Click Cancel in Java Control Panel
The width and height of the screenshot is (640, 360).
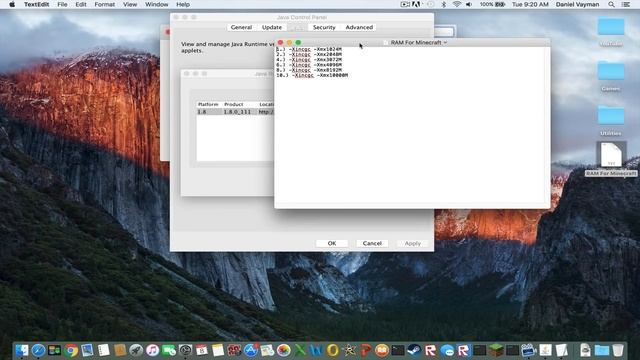coord(372,243)
